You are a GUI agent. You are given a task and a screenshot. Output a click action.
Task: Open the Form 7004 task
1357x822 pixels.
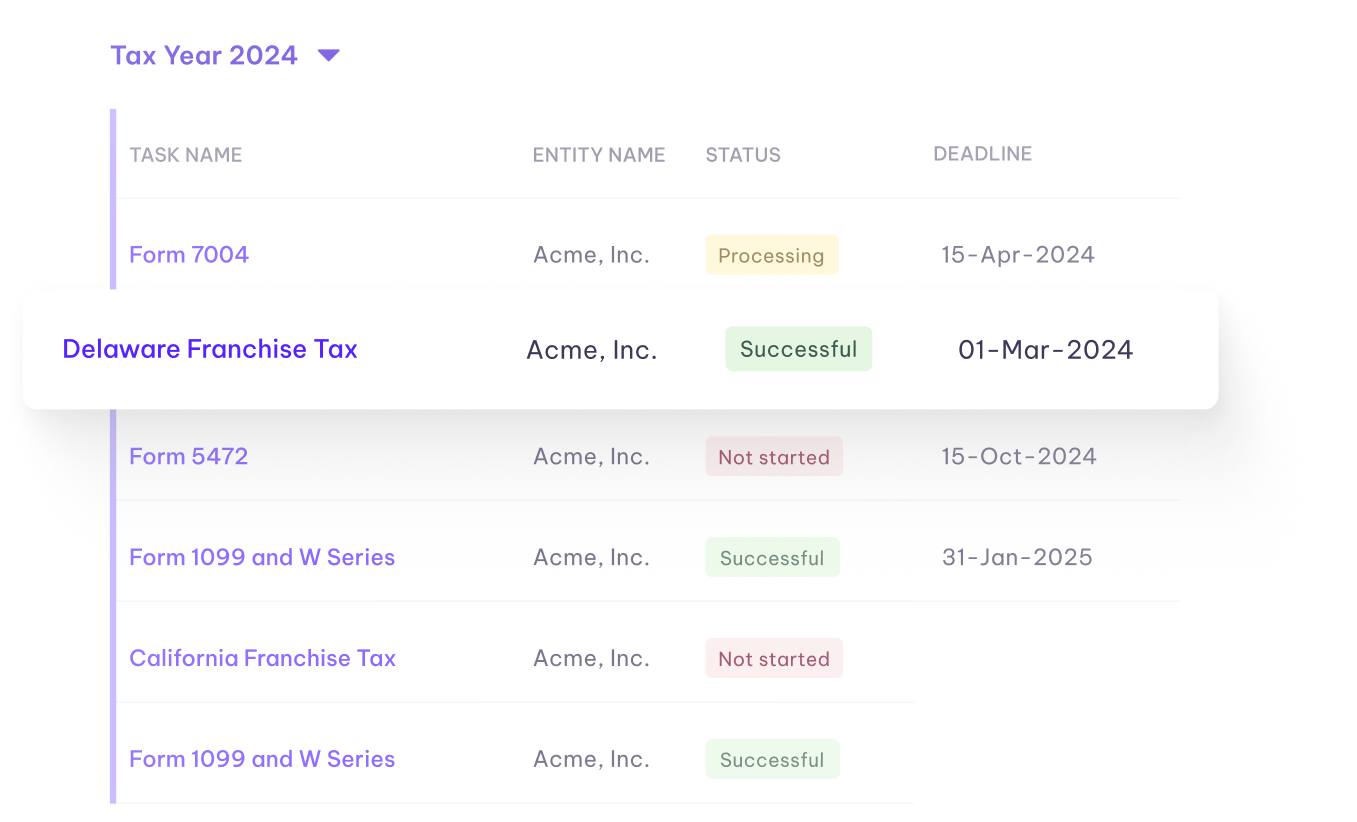click(188, 255)
